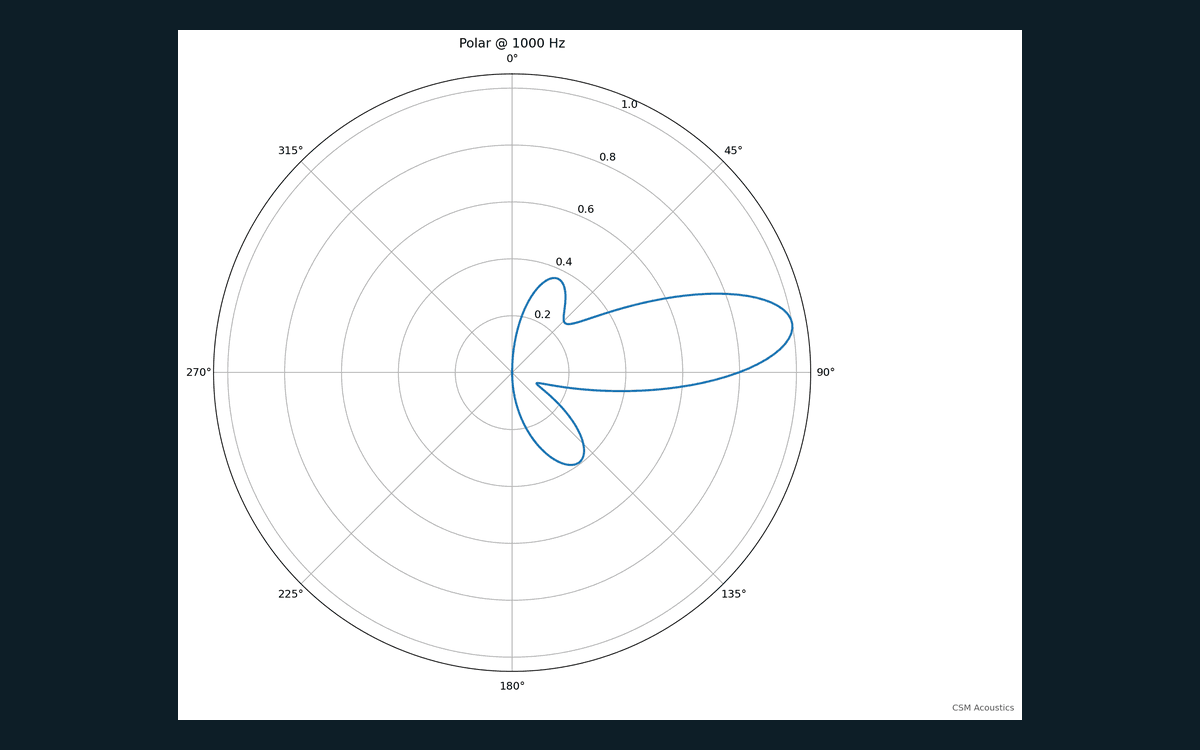
Task: Click the 45° angle tick label
Action: tap(733, 151)
